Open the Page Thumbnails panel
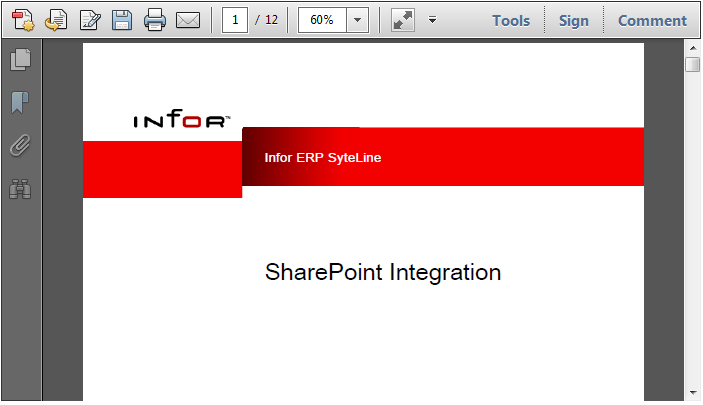The image size is (703, 405). (x=20, y=60)
